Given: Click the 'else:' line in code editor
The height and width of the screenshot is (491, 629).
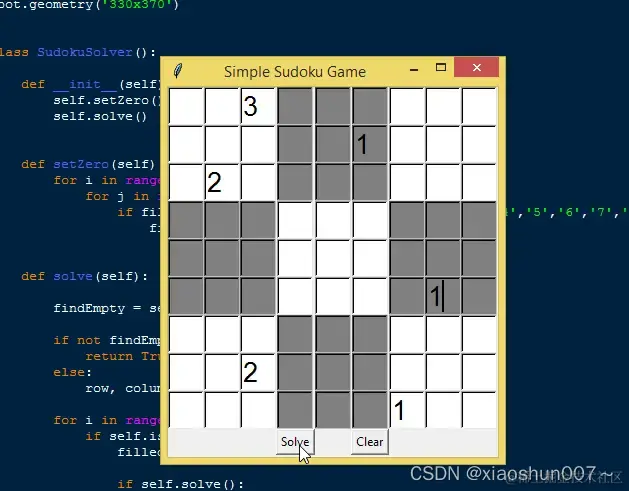Looking at the screenshot, I should click(72, 372).
